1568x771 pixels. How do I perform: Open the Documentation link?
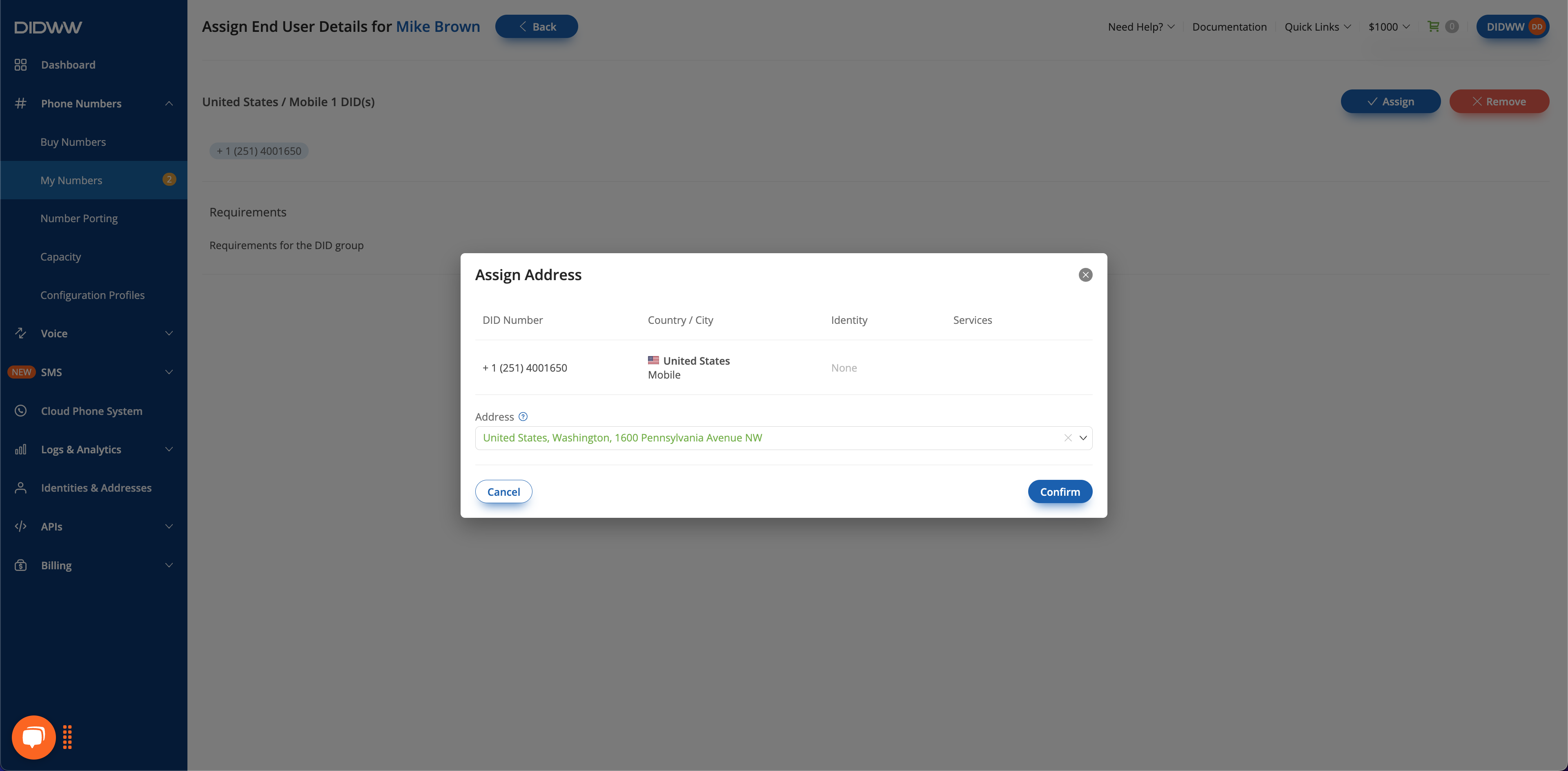pos(1229,27)
